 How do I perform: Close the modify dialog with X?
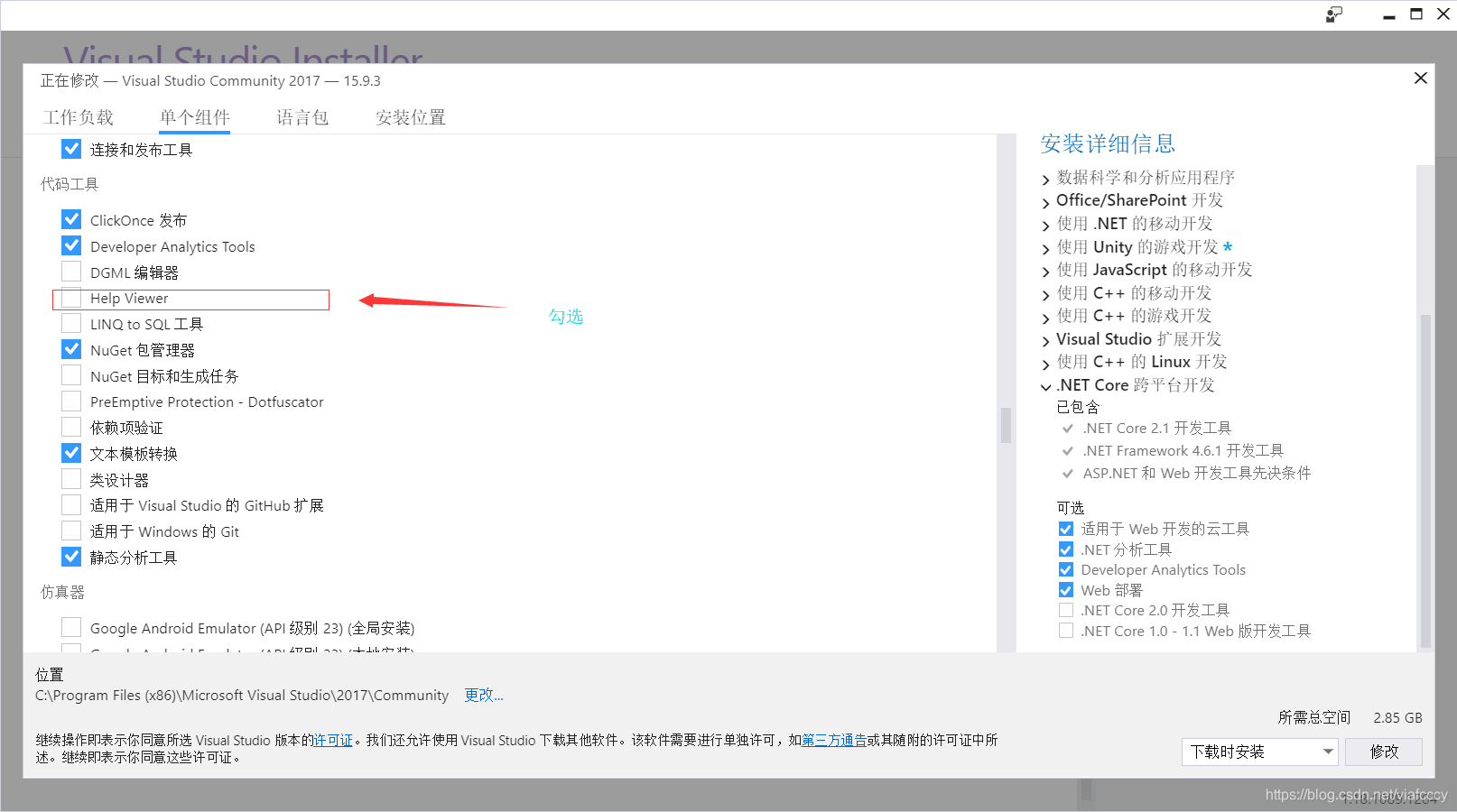click(x=1420, y=78)
